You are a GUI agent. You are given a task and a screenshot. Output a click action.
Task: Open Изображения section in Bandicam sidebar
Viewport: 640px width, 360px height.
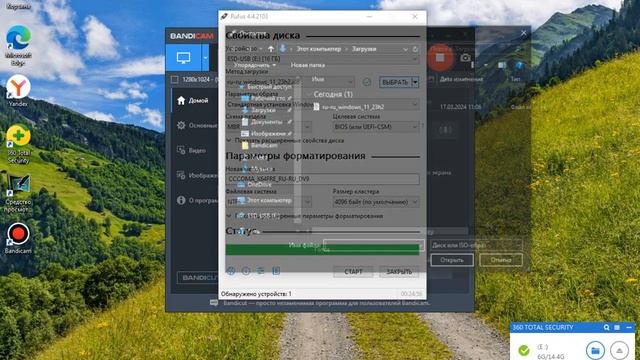[x=198, y=176]
